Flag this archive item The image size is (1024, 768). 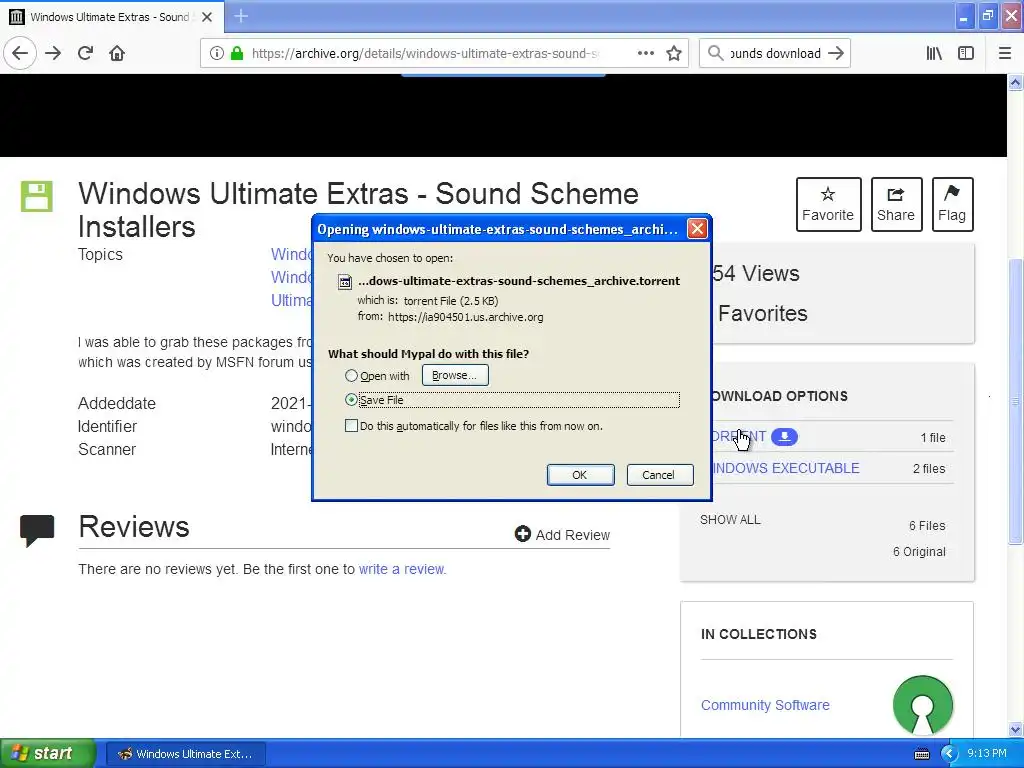tap(952, 204)
